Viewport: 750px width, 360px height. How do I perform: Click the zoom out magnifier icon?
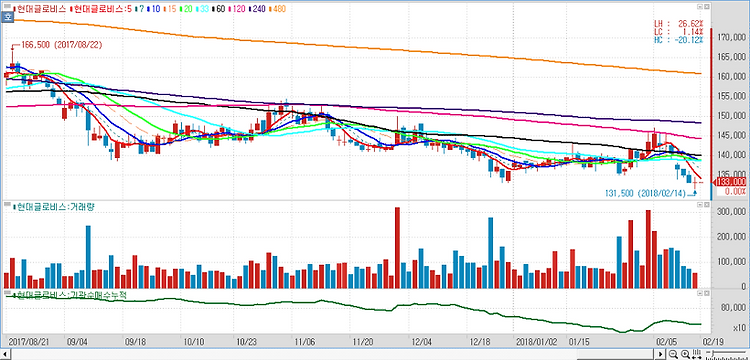pos(673,354)
